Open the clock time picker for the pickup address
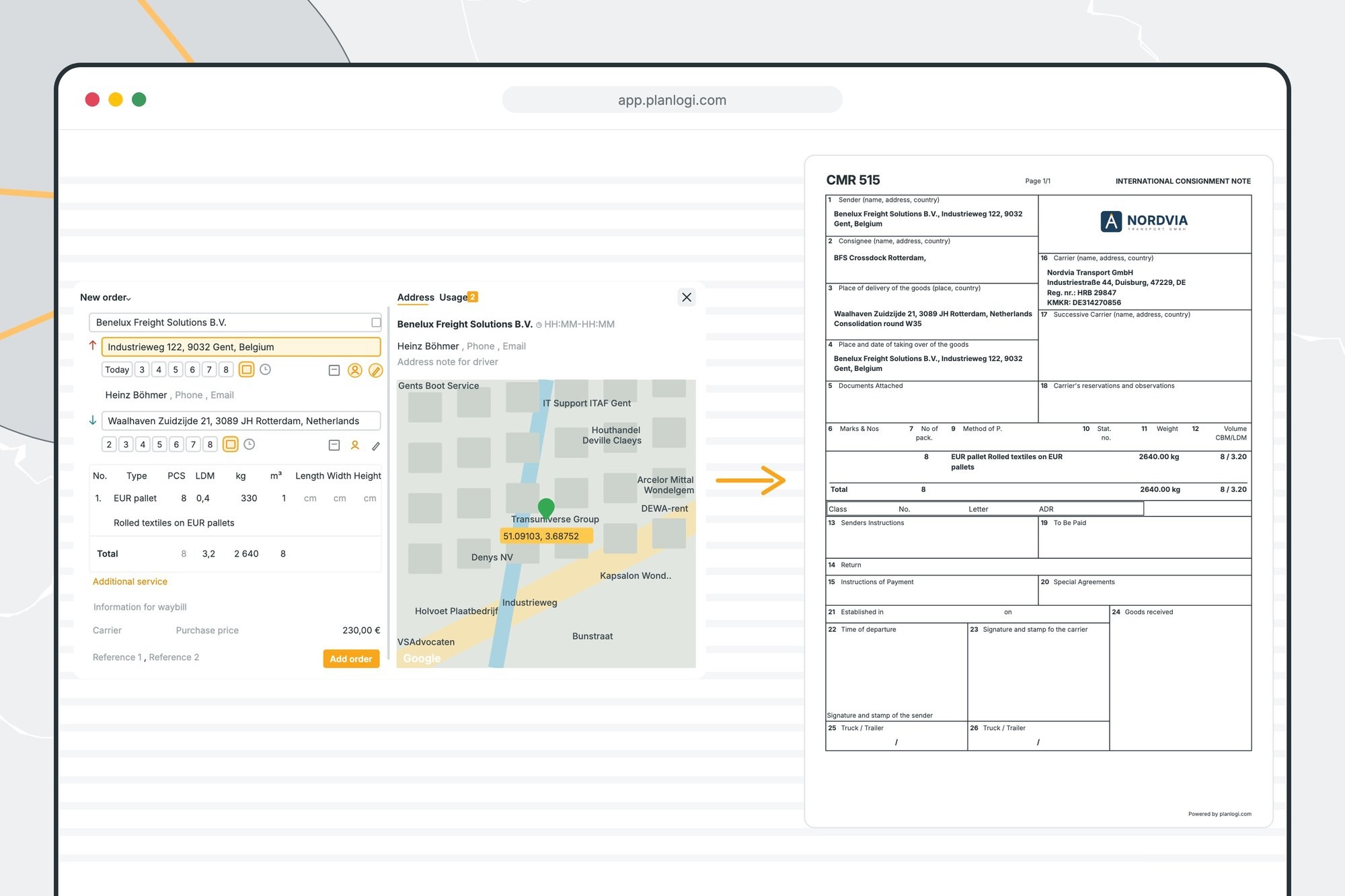Viewport: 1345px width, 896px height. click(x=266, y=370)
